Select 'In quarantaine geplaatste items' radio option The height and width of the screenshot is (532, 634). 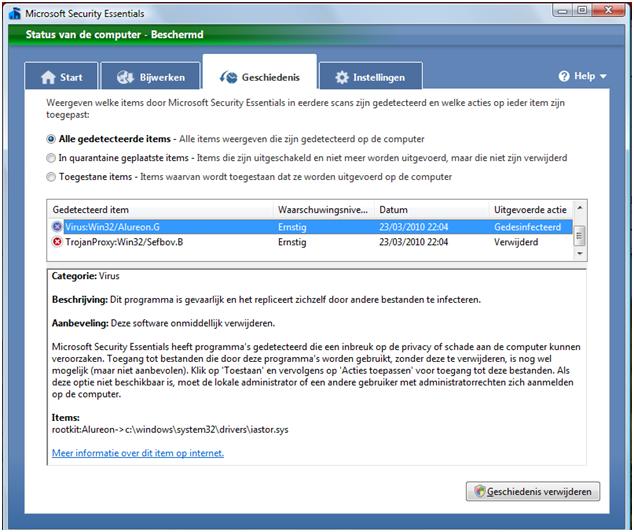tap(51, 158)
